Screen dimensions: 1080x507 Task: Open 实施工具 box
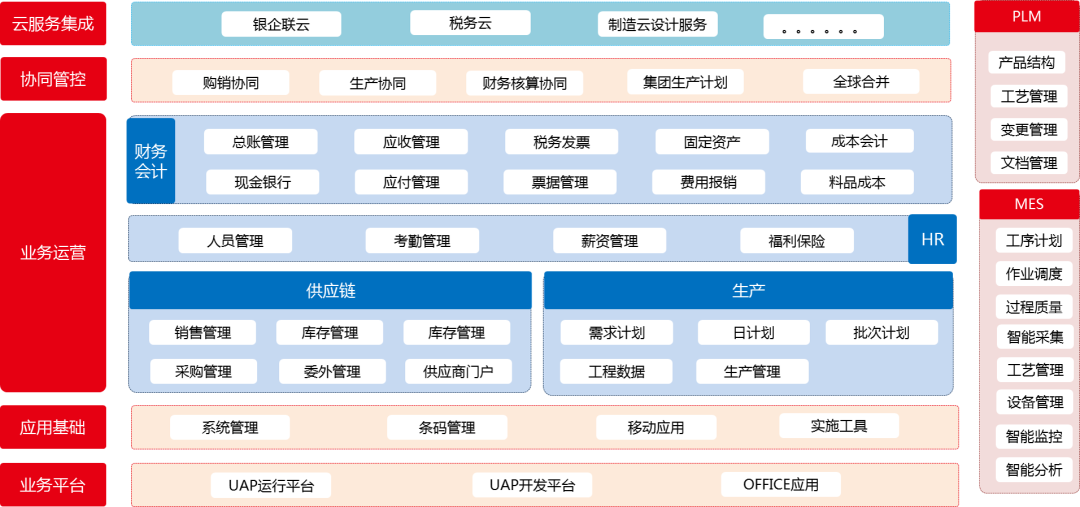(x=839, y=426)
